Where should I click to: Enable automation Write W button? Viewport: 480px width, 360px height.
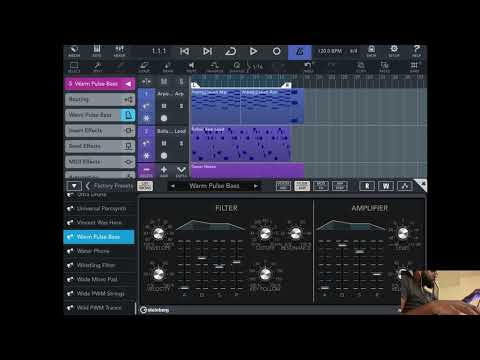pyautogui.click(x=386, y=186)
